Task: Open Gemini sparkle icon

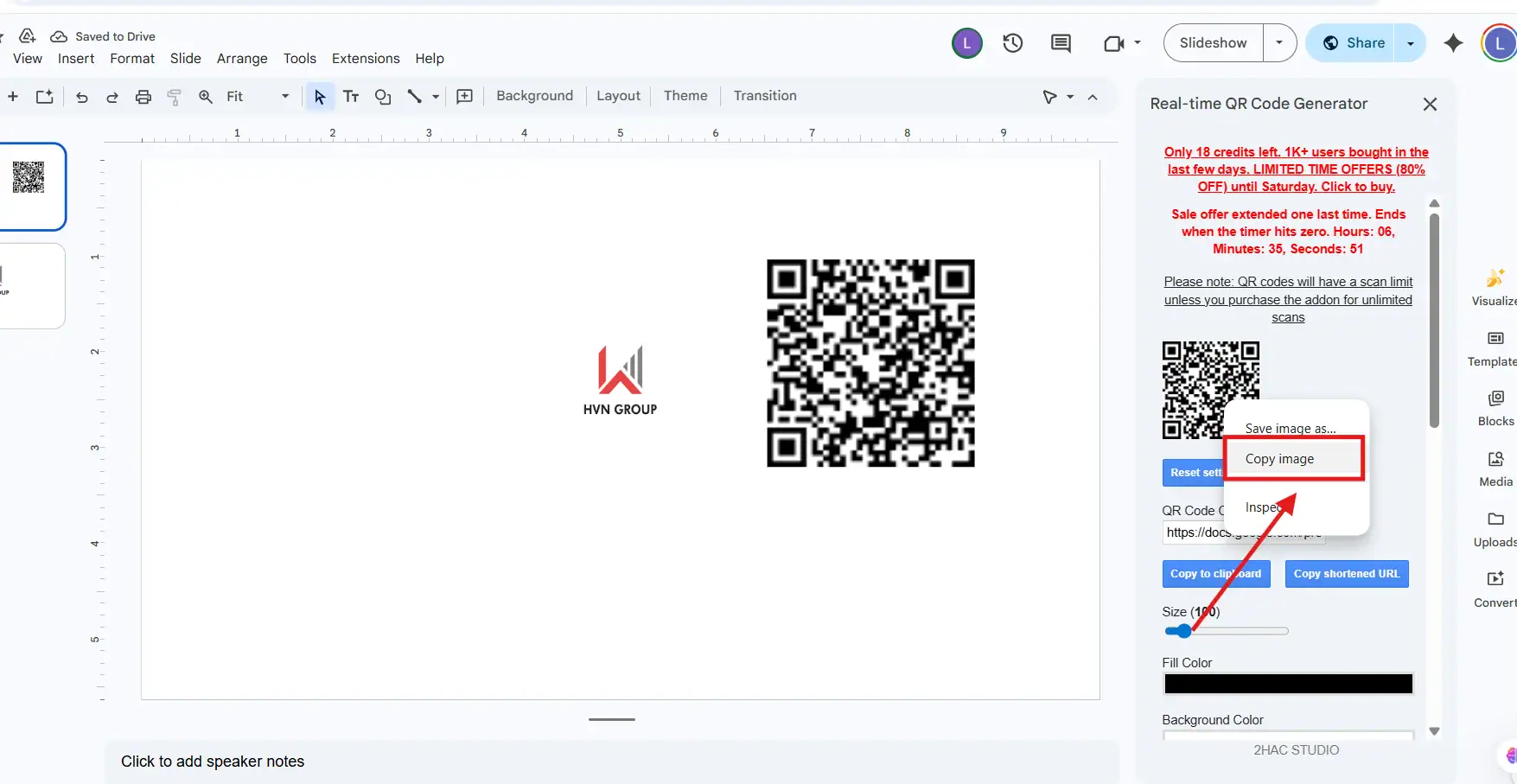Action: pyautogui.click(x=1454, y=43)
